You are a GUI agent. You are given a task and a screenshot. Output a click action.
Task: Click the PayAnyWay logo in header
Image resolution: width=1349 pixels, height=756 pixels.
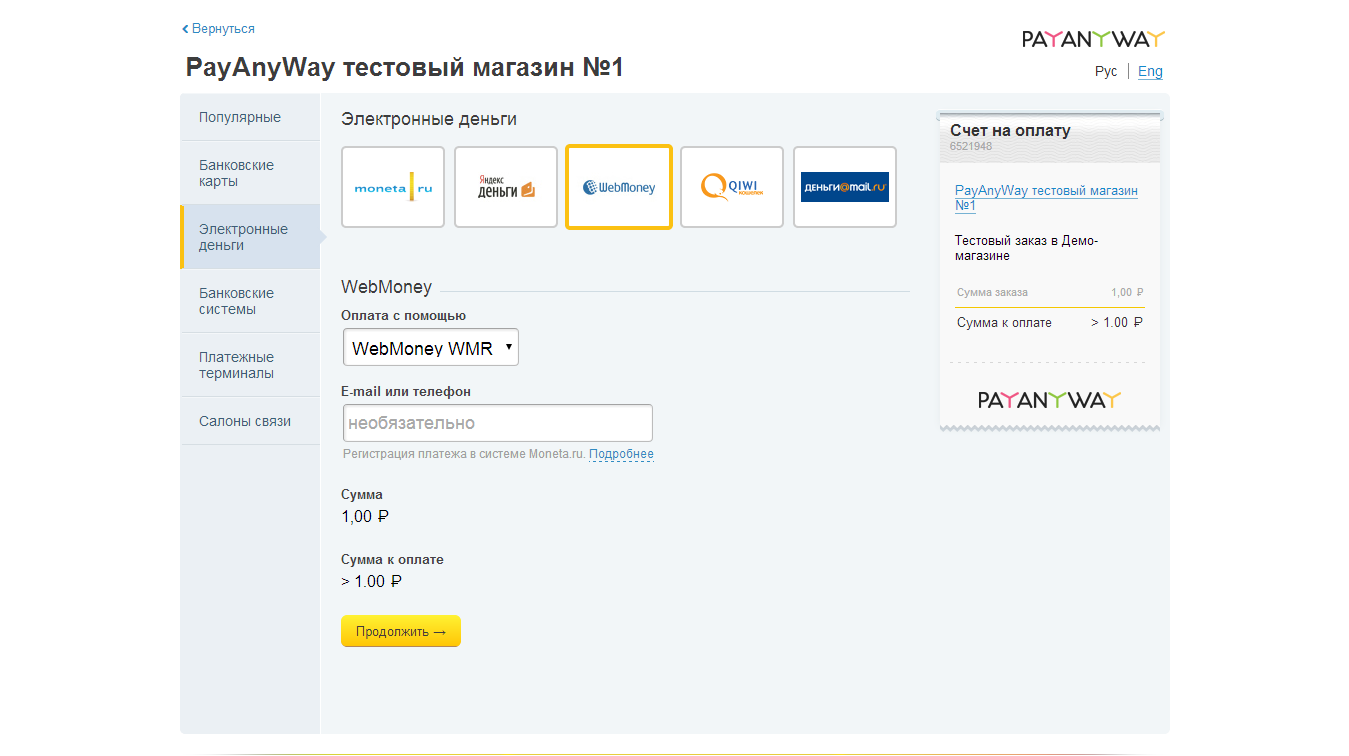click(1093, 39)
